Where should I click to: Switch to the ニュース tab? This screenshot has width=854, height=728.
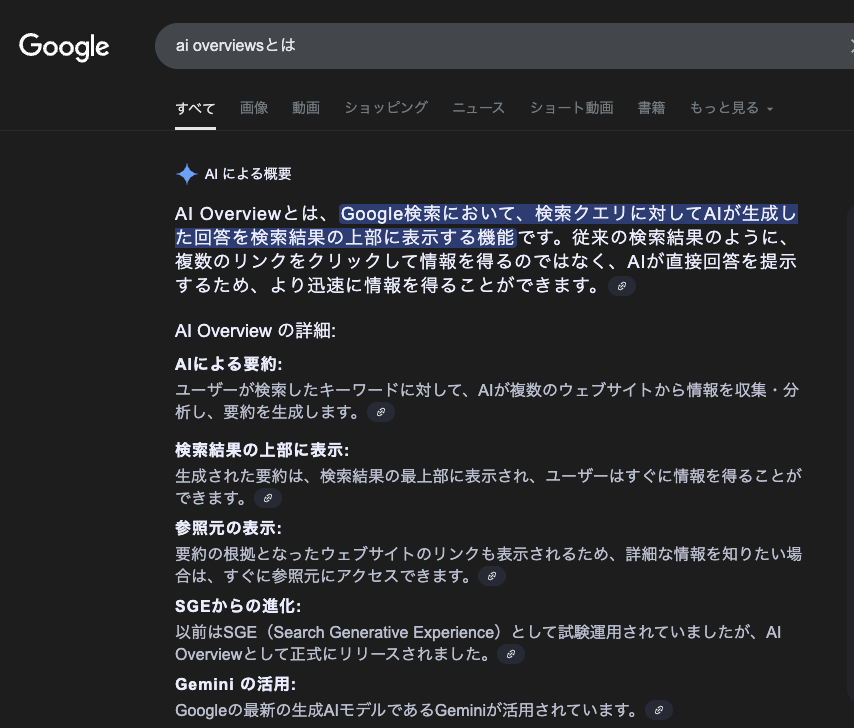pyautogui.click(x=478, y=108)
